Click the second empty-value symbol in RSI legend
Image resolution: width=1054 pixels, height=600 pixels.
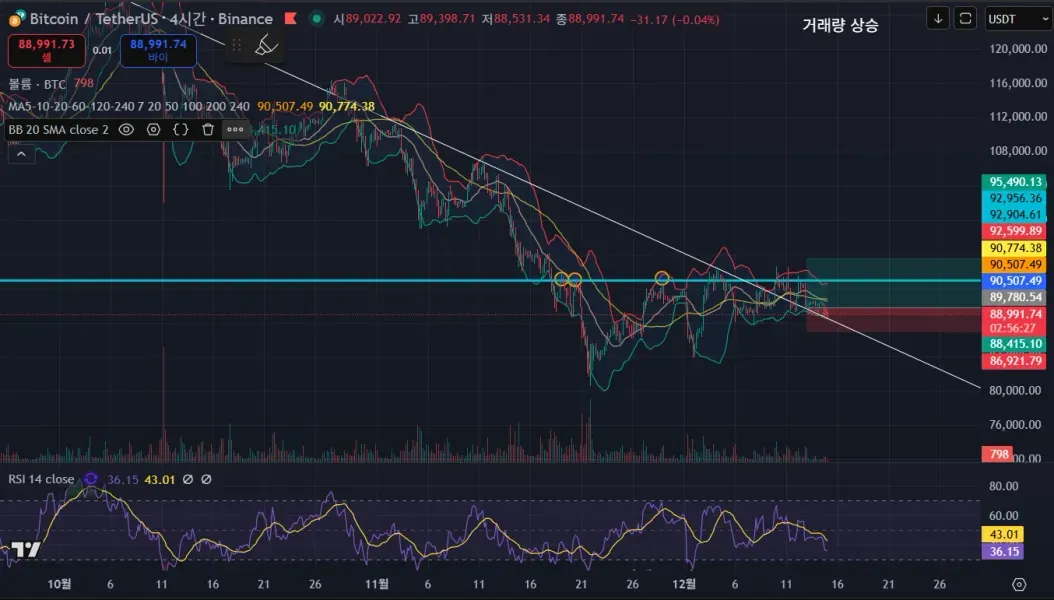[x=206, y=479]
